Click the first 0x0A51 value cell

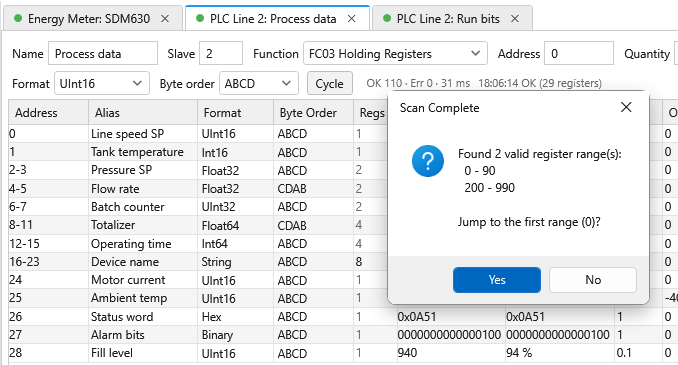tap(450, 317)
